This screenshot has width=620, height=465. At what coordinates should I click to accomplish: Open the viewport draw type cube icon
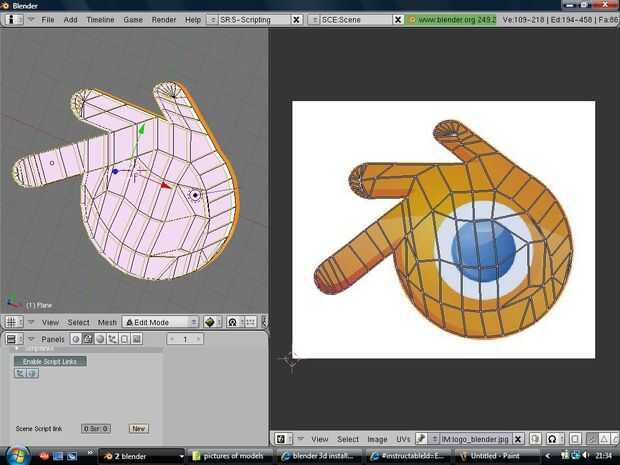pos(210,323)
